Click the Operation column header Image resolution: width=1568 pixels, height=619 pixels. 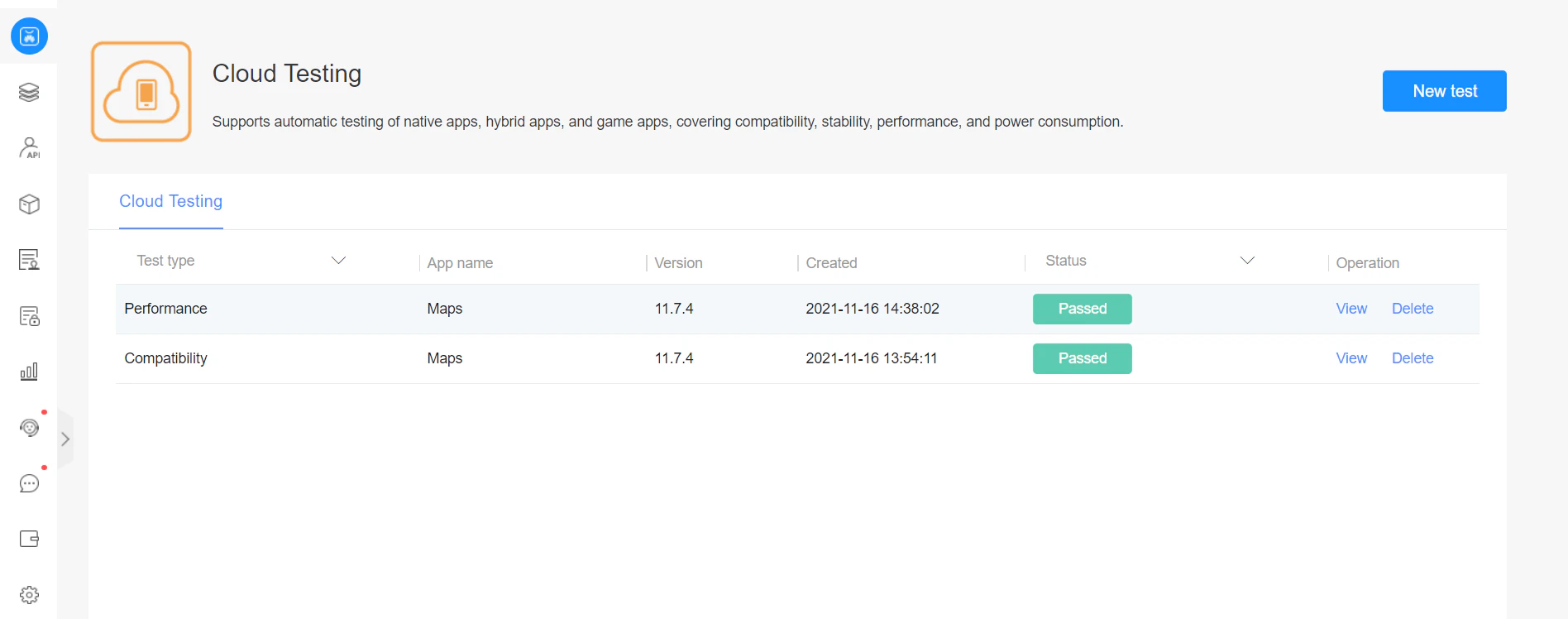pyautogui.click(x=1367, y=263)
